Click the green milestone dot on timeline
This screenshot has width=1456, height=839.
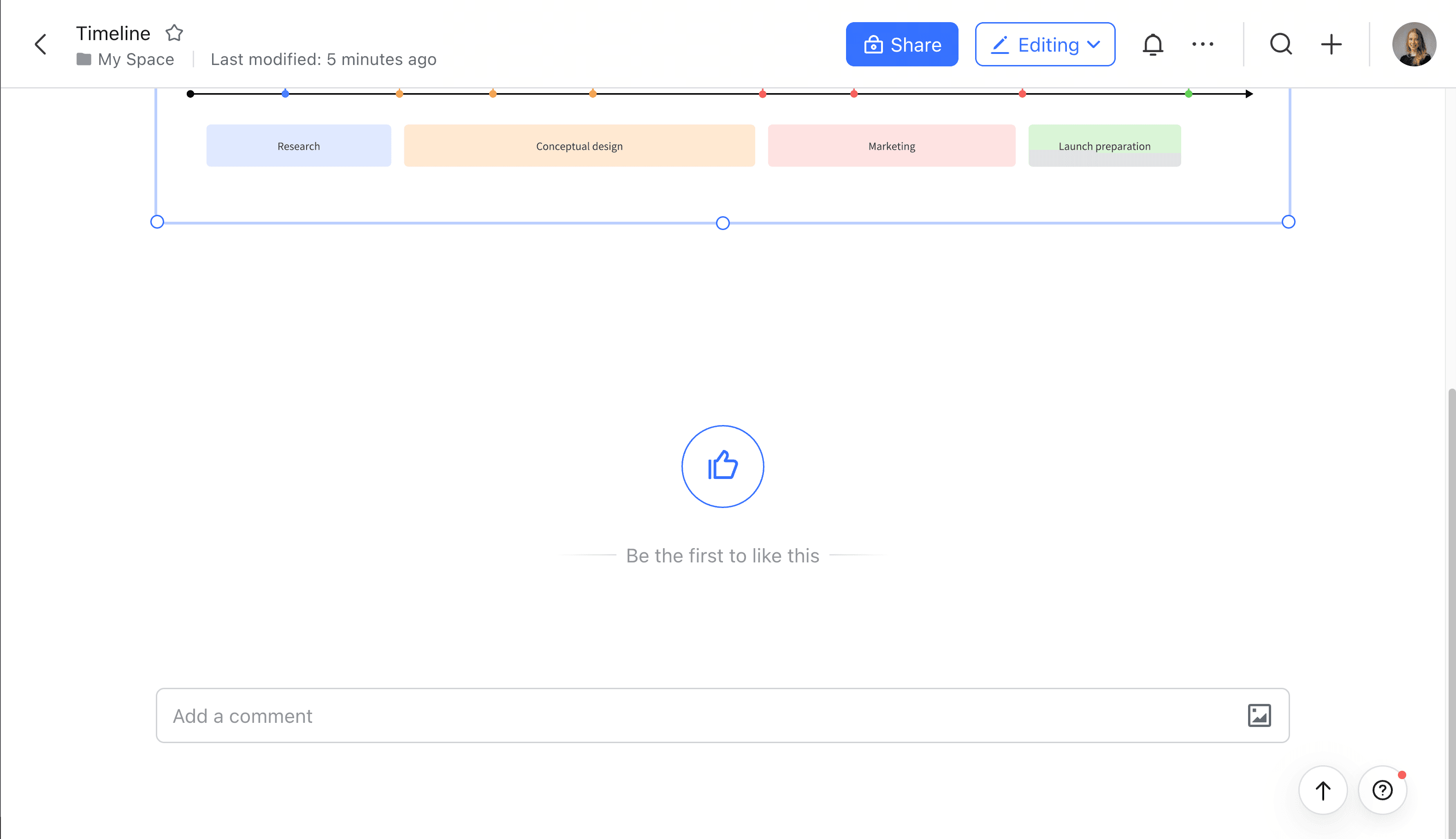(x=1188, y=94)
